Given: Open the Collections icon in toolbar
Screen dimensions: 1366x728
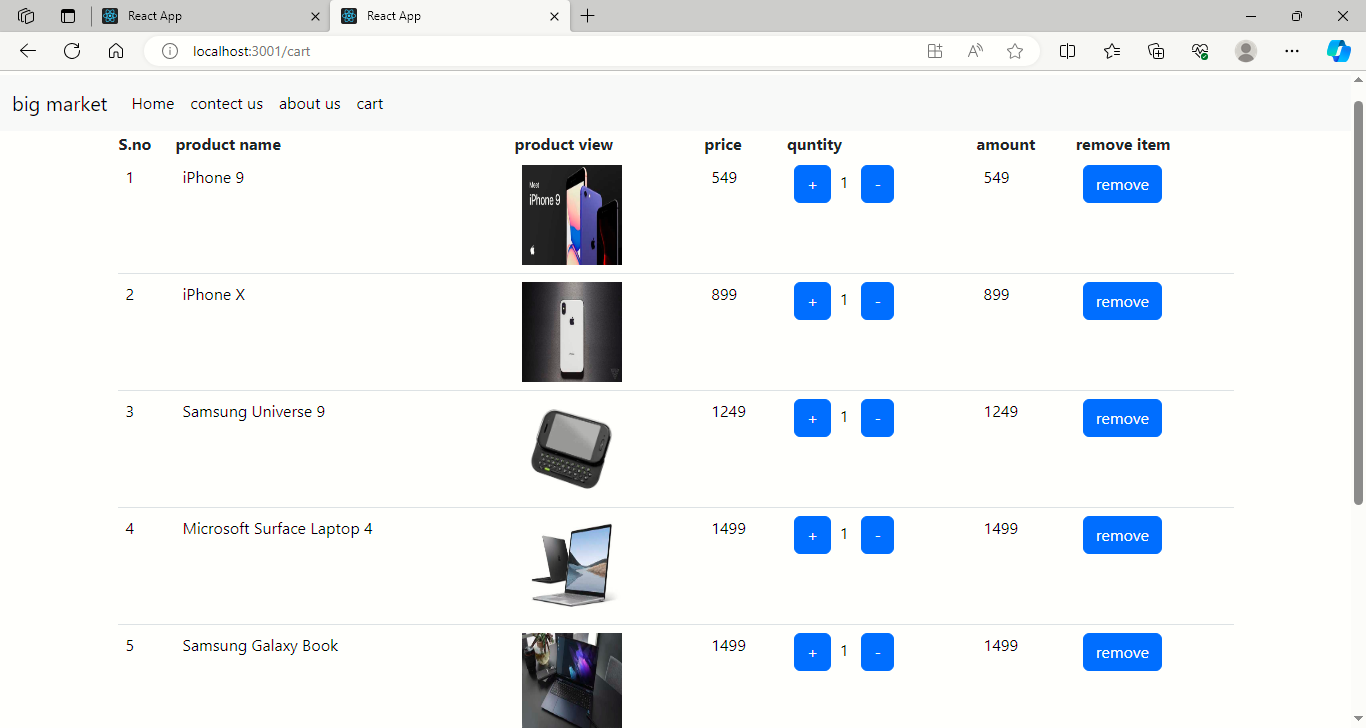Looking at the screenshot, I should coord(1156,51).
